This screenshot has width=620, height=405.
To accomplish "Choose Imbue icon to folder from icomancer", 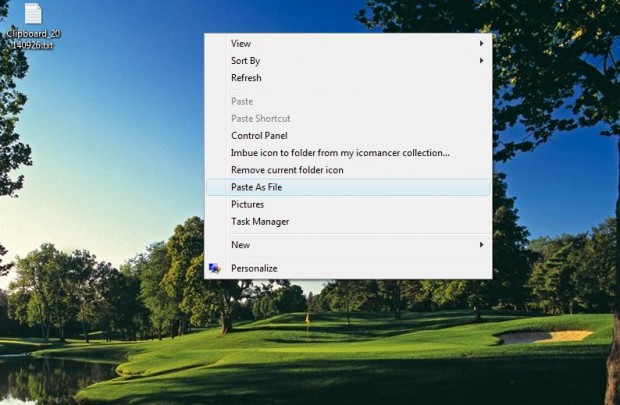I will tap(348, 153).
